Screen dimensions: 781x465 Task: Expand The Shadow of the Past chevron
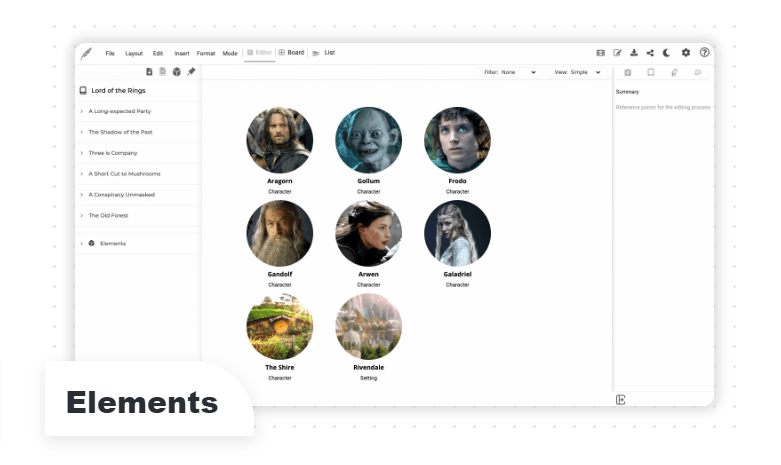tap(82, 132)
